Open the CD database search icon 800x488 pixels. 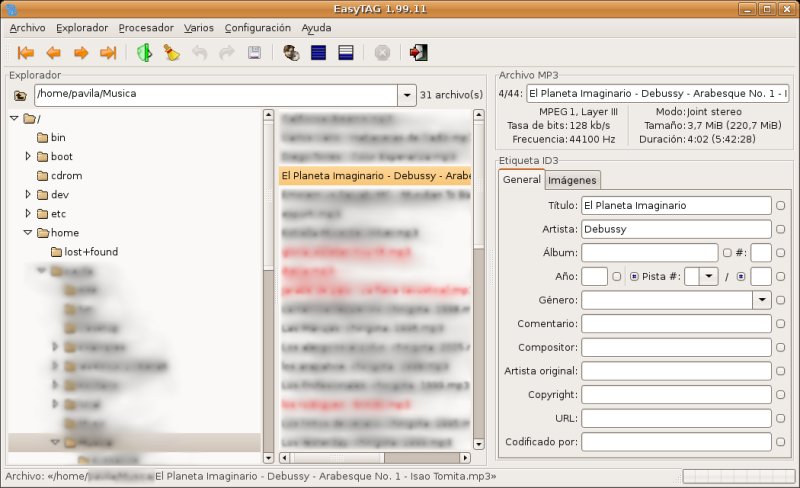(291, 53)
